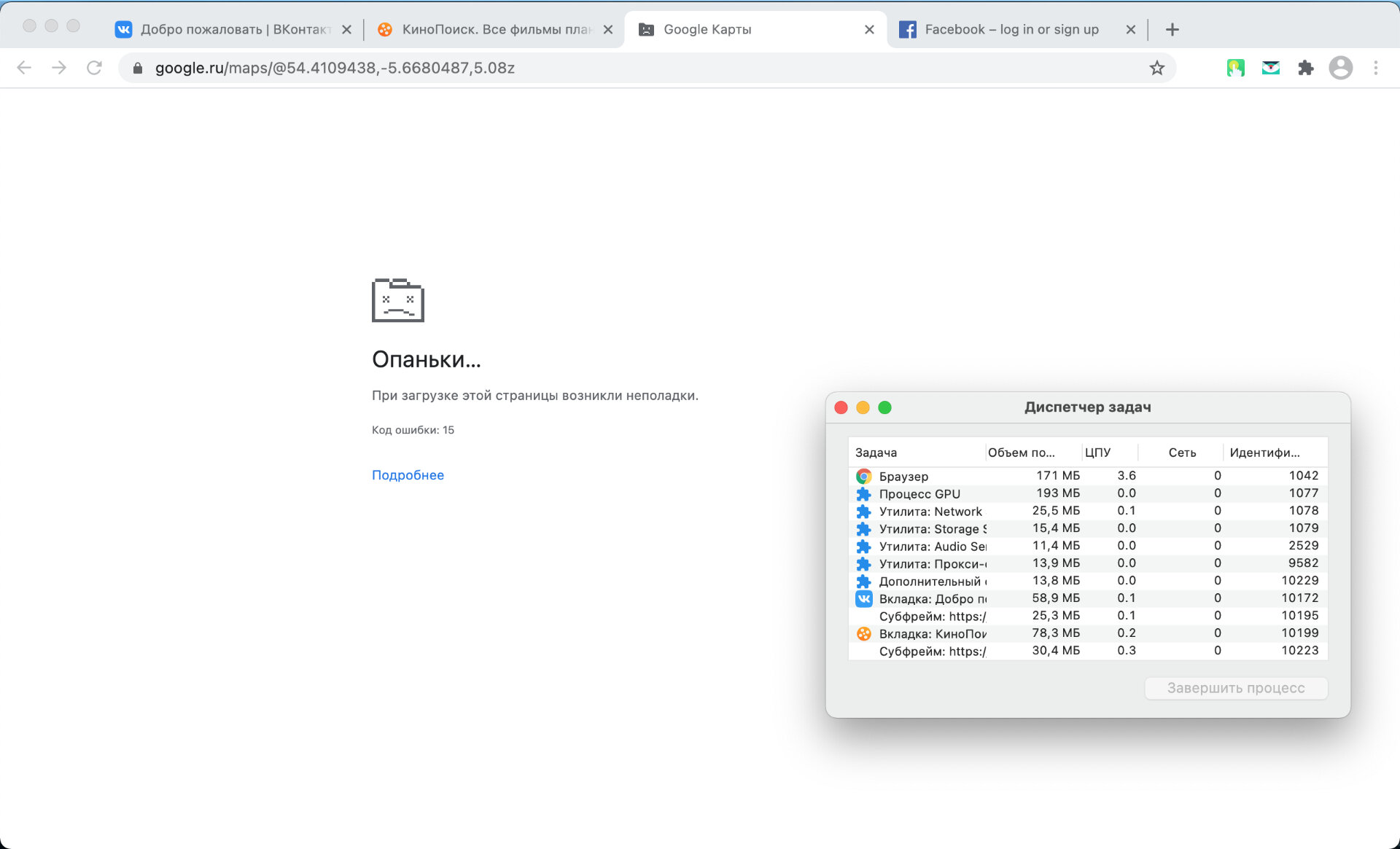Select the Браузер task row
This screenshot has width=1400, height=849.
(1086, 476)
